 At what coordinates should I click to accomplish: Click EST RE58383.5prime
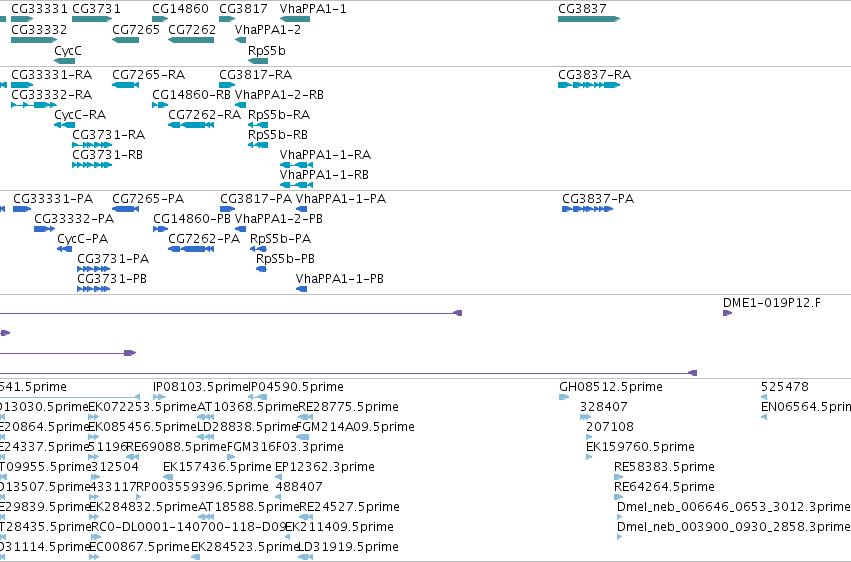coord(619,477)
